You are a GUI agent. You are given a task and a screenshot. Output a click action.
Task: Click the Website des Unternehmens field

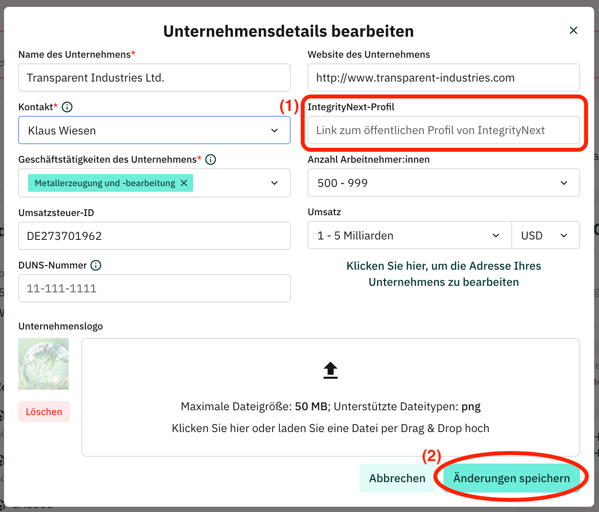(444, 78)
